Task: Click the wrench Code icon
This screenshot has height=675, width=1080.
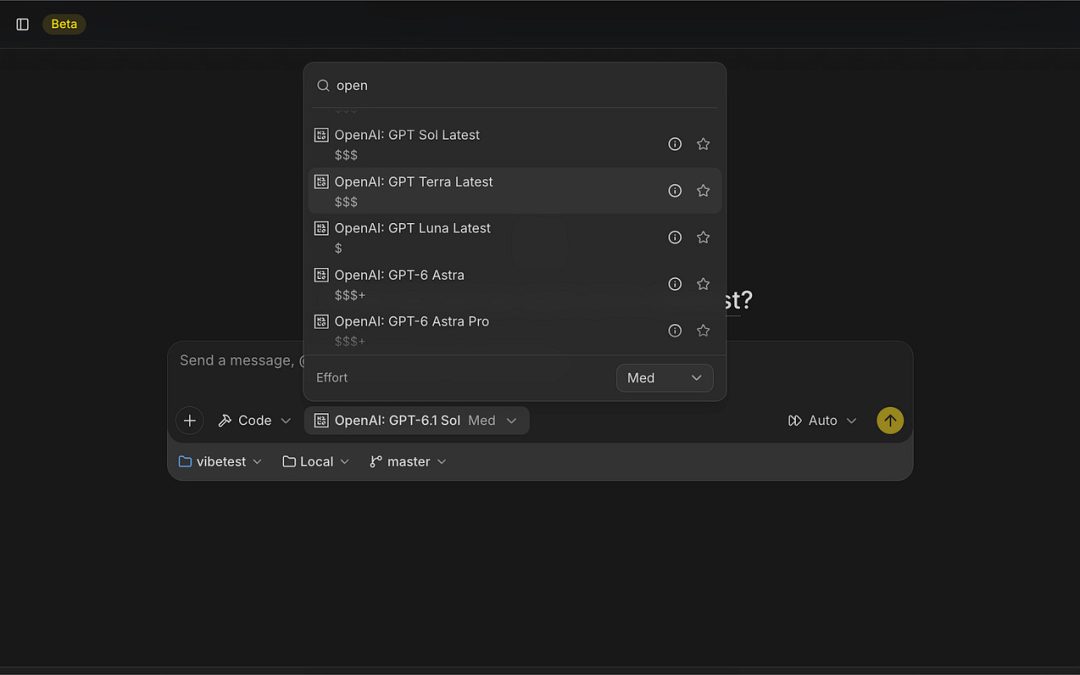Action: click(x=225, y=421)
